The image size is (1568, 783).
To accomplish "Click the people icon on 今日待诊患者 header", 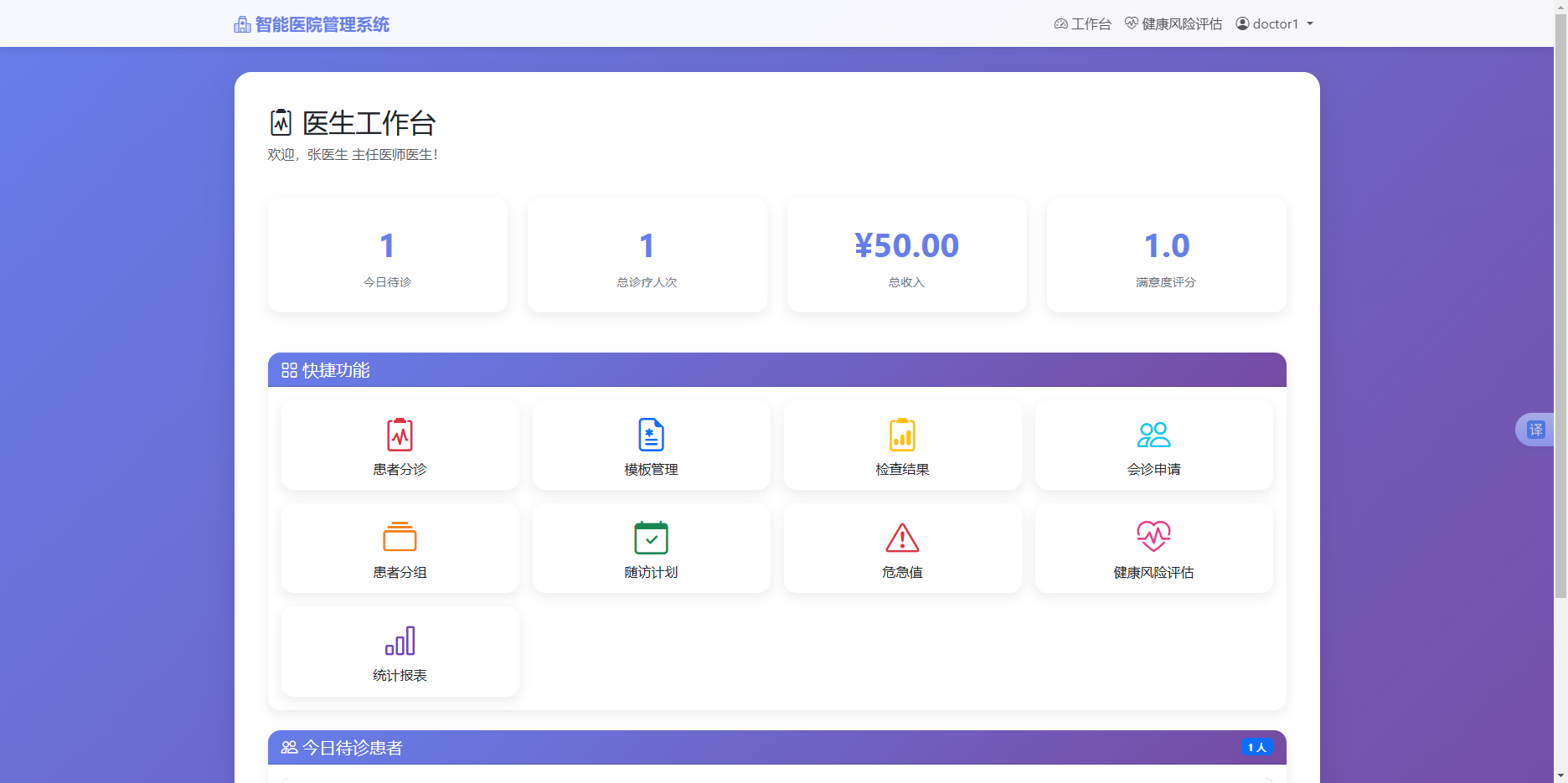I will [289, 747].
